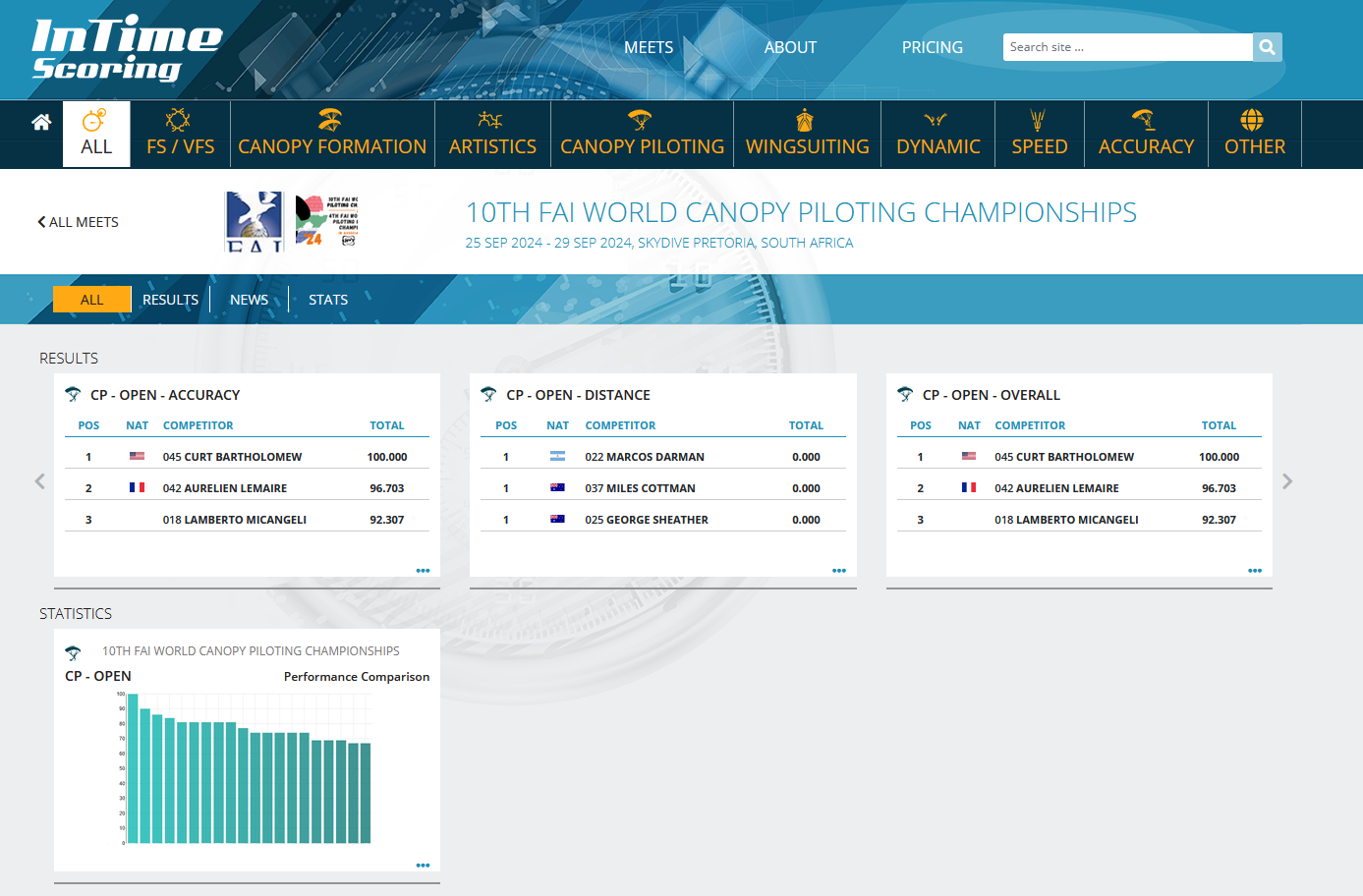The image size is (1363, 896).
Task: Click 022 Marcos Darman in the Distance table
Action: 645,457
